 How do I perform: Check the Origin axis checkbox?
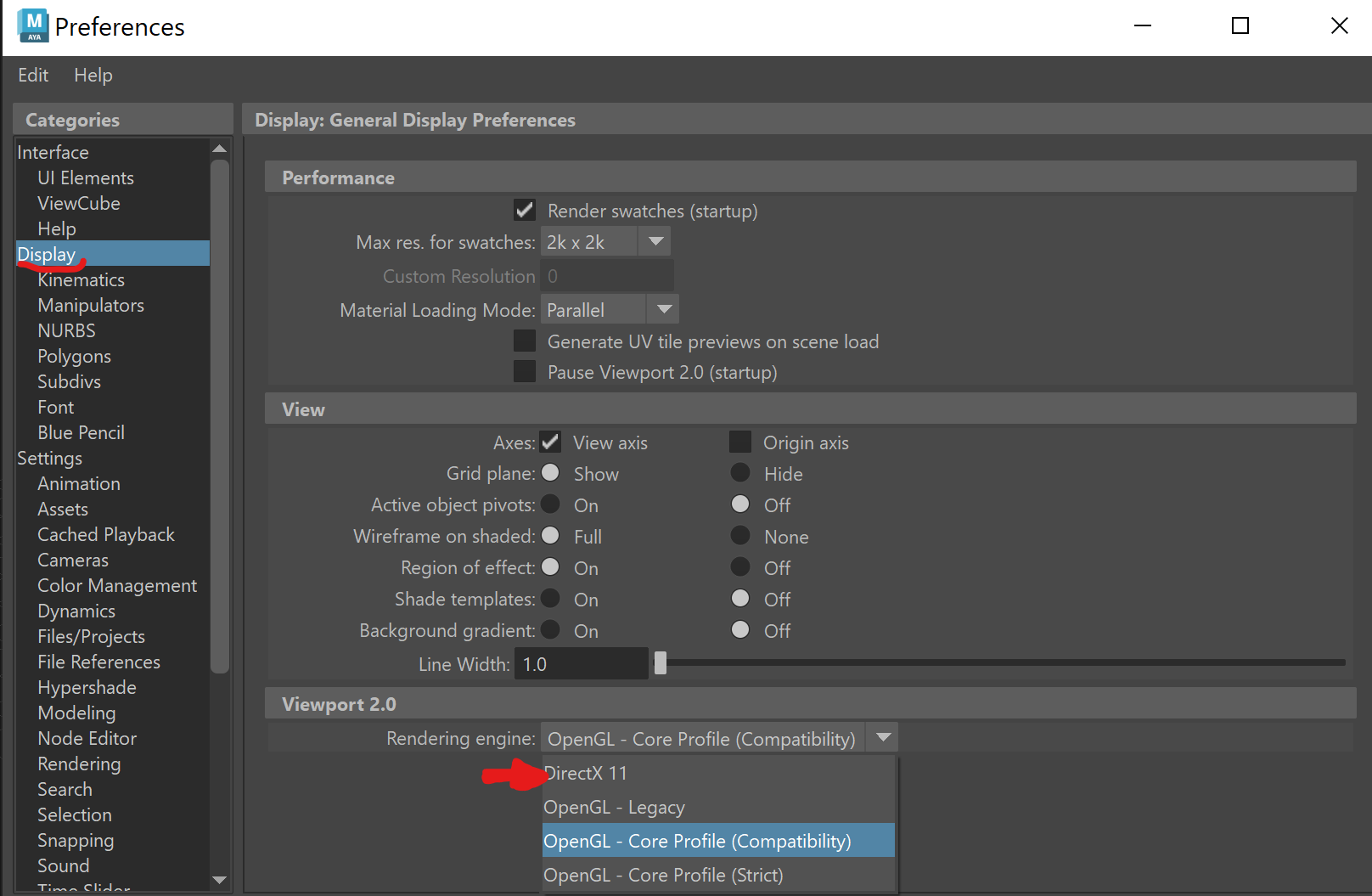pos(739,442)
